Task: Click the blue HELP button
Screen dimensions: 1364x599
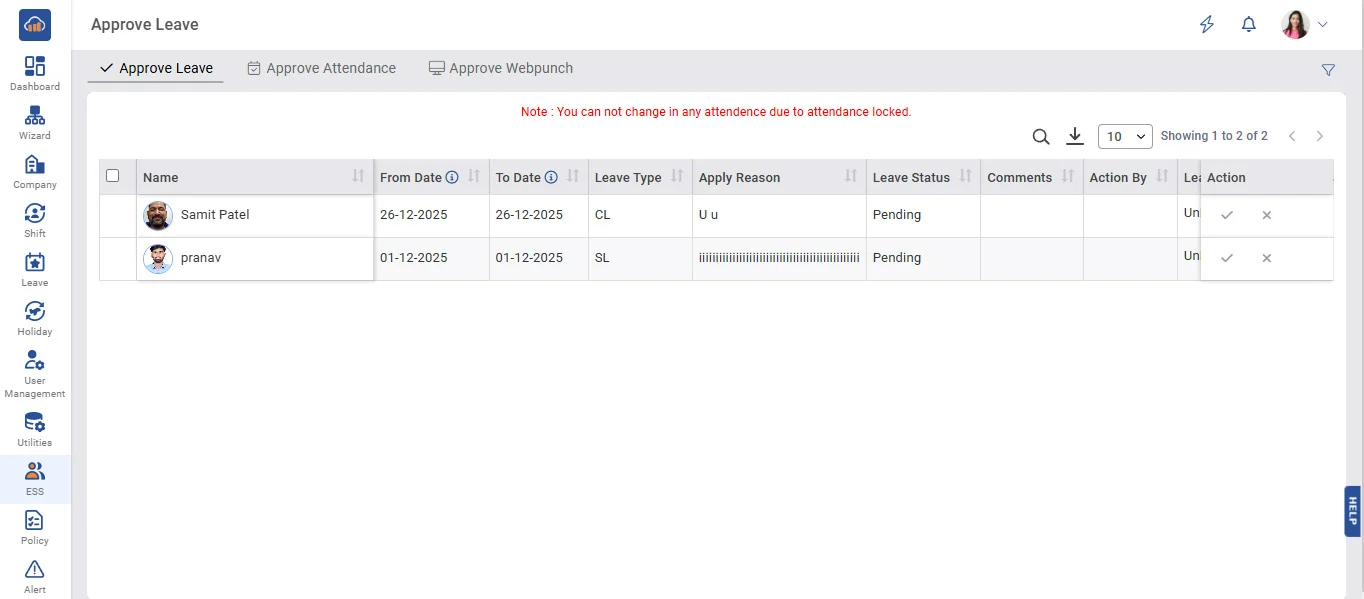Action: [1352, 511]
